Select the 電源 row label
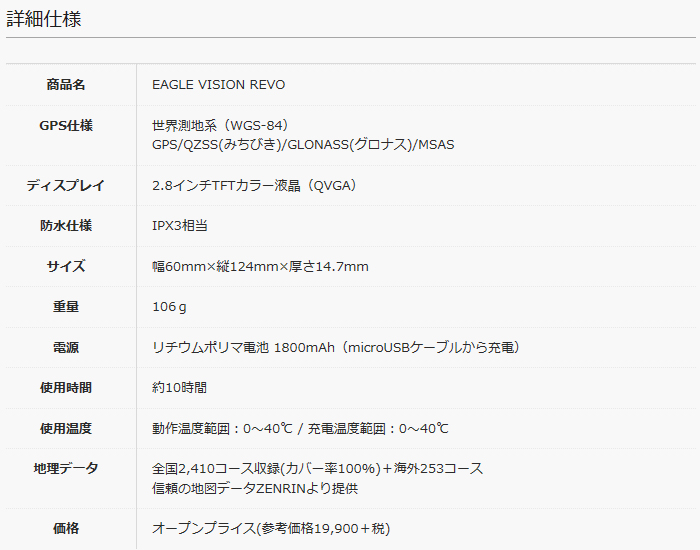This screenshot has height=550, width=700. (66, 347)
